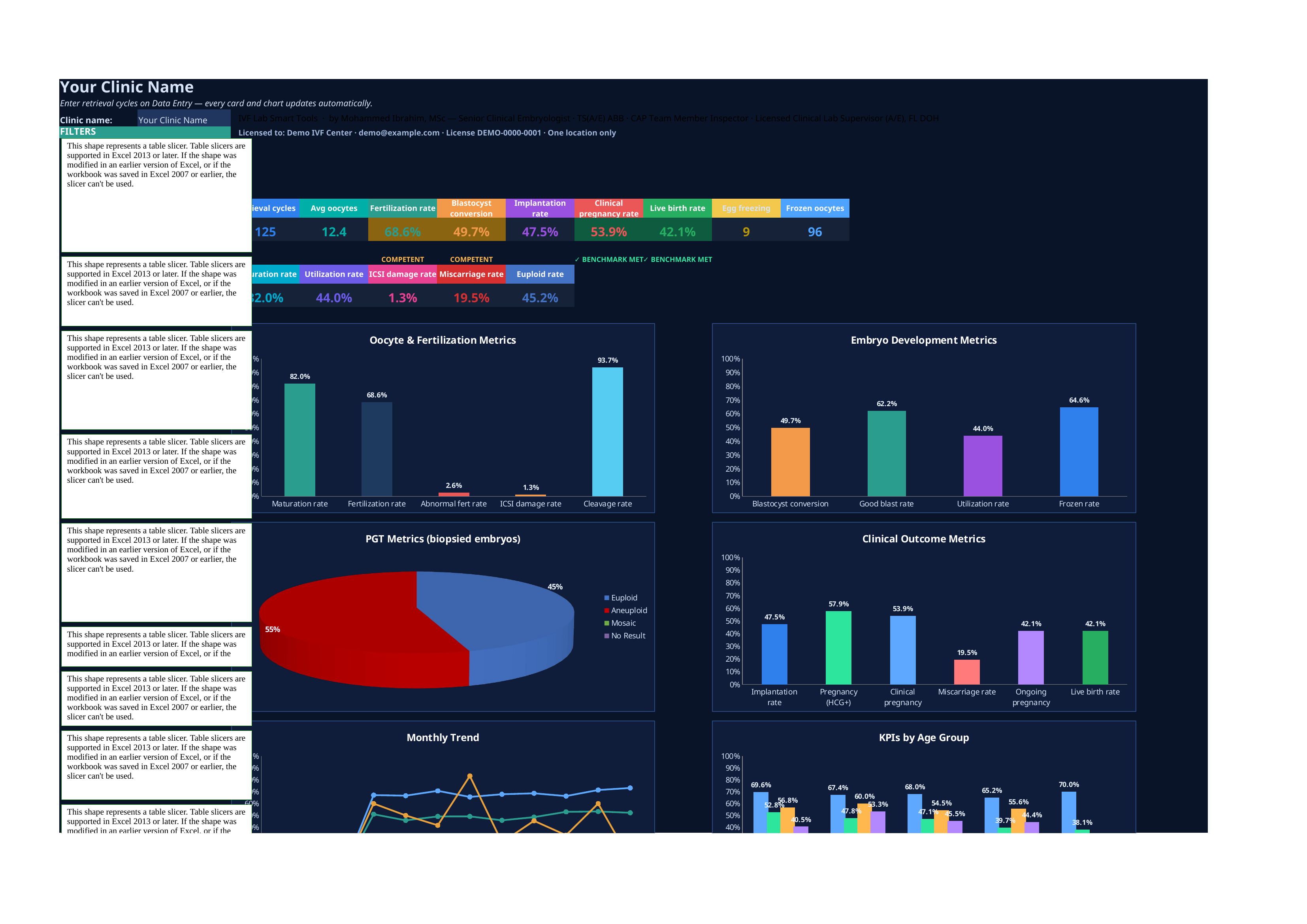Select the Clinical pregnancy rate card header

[x=608, y=208]
